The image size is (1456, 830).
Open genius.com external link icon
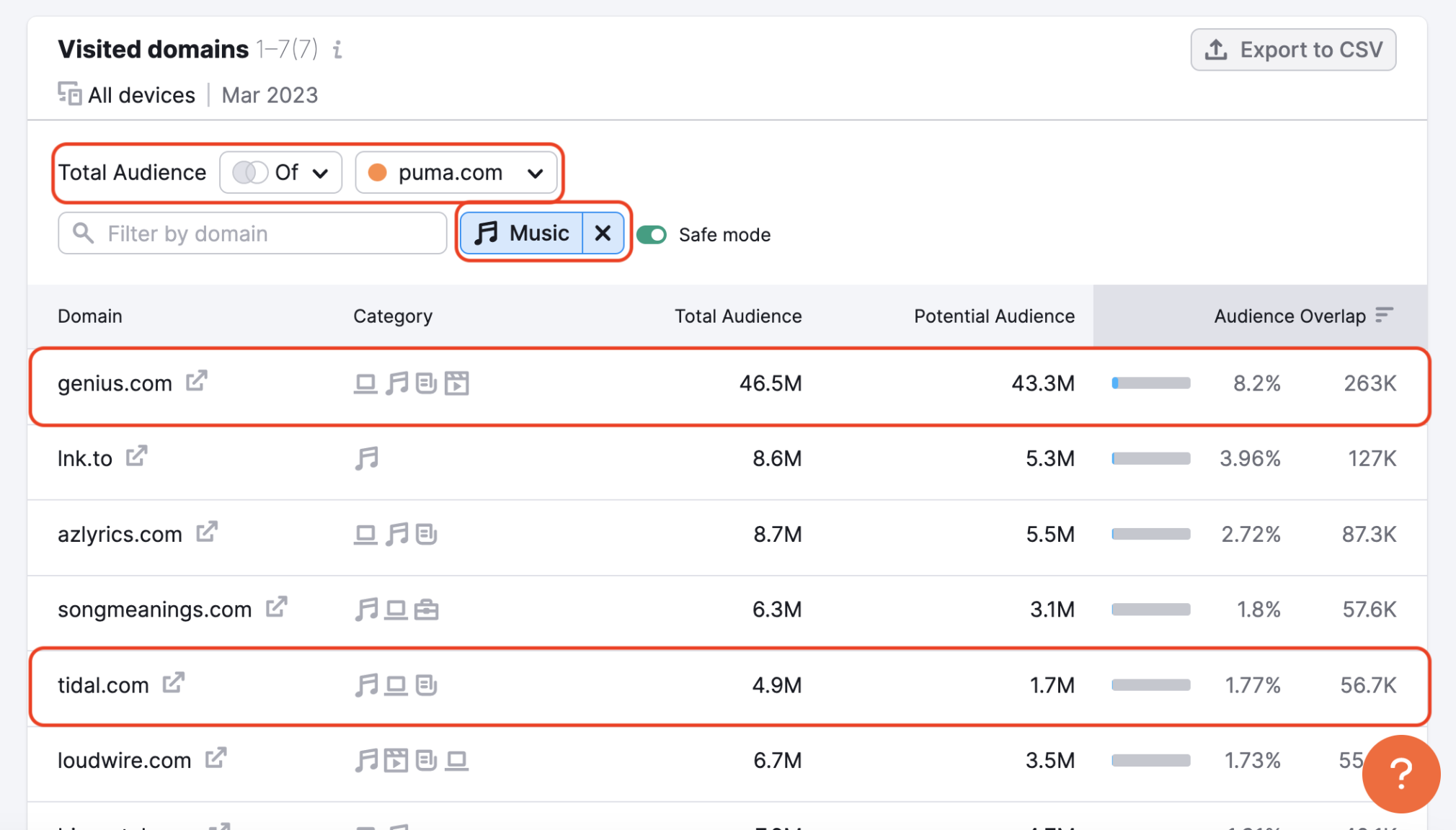tap(196, 381)
